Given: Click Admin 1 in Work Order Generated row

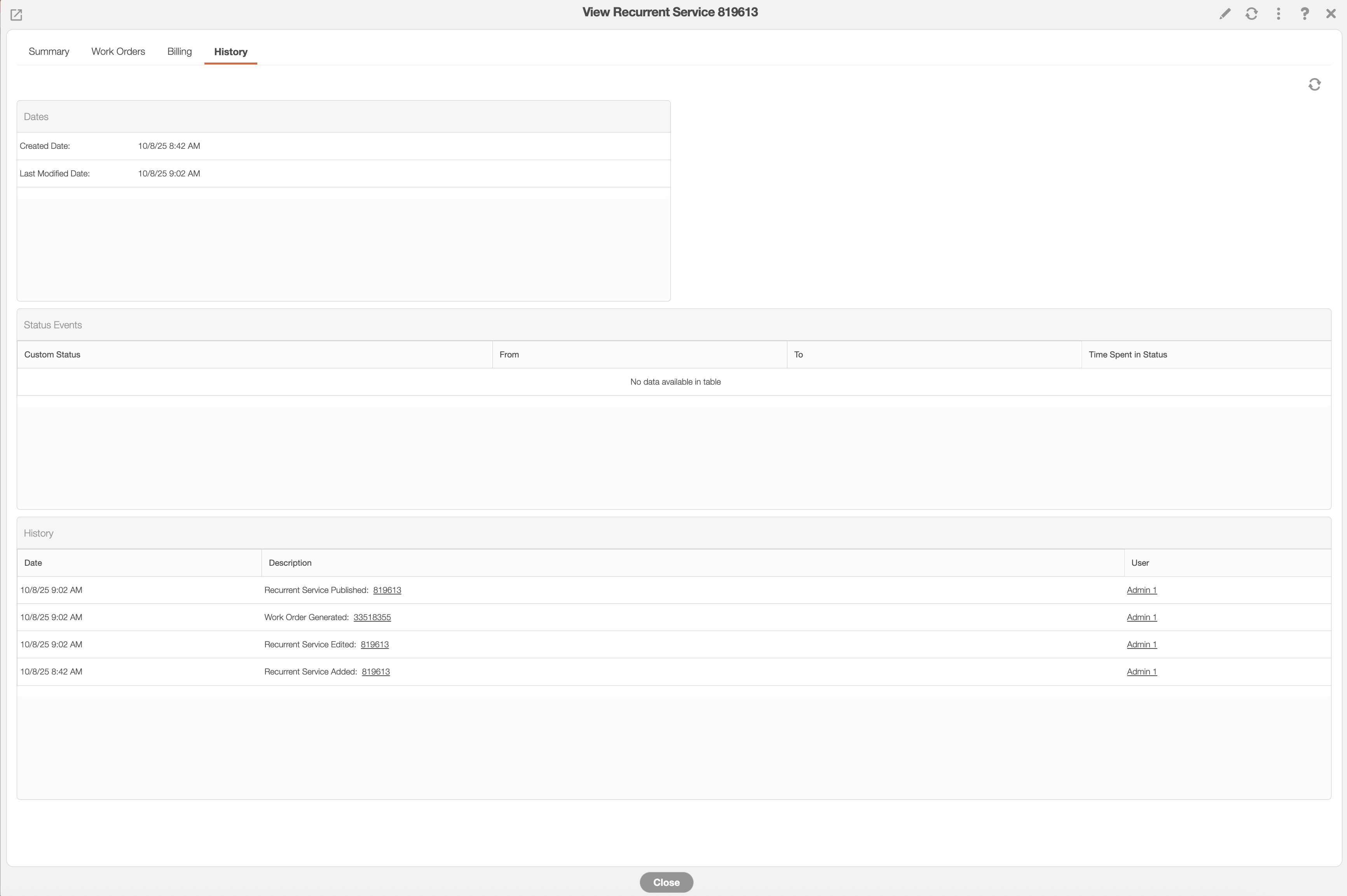Looking at the screenshot, I should [x=1141, y=617].
